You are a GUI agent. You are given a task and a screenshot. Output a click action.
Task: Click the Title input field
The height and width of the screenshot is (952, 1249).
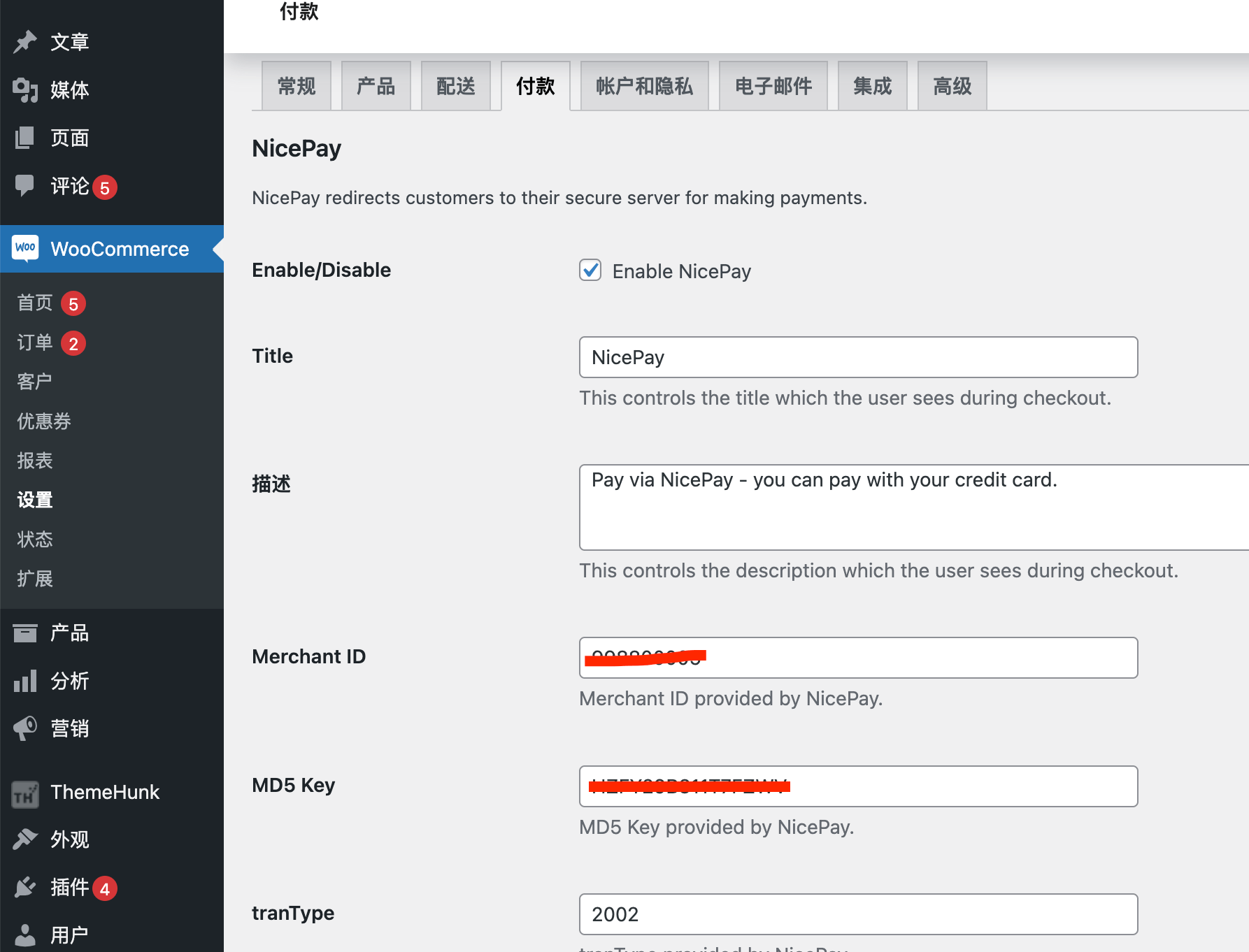click(859, 357)
